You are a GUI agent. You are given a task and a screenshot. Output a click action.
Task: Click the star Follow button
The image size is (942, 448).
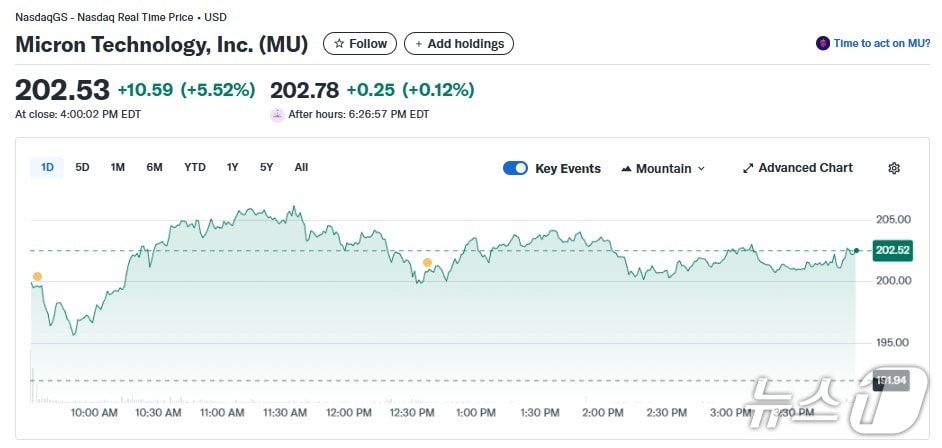[x=360, y=44]
